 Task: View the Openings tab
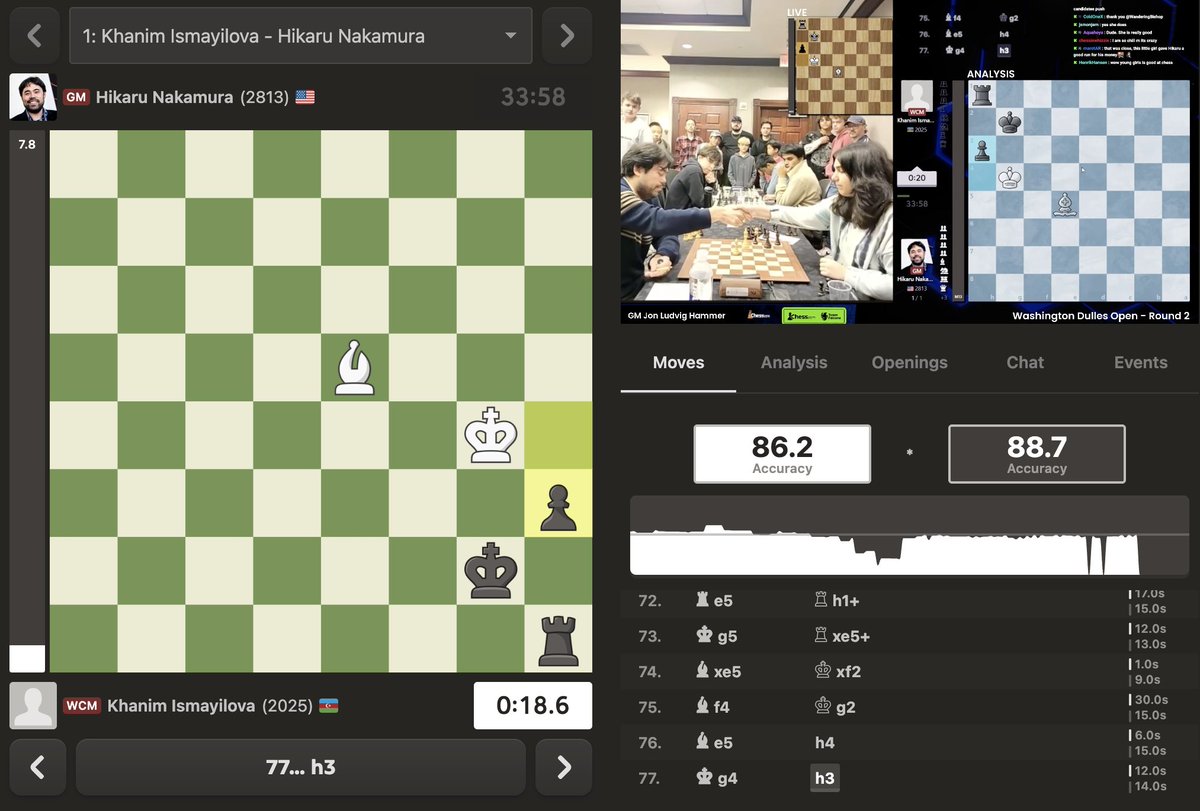coord(909,363)
